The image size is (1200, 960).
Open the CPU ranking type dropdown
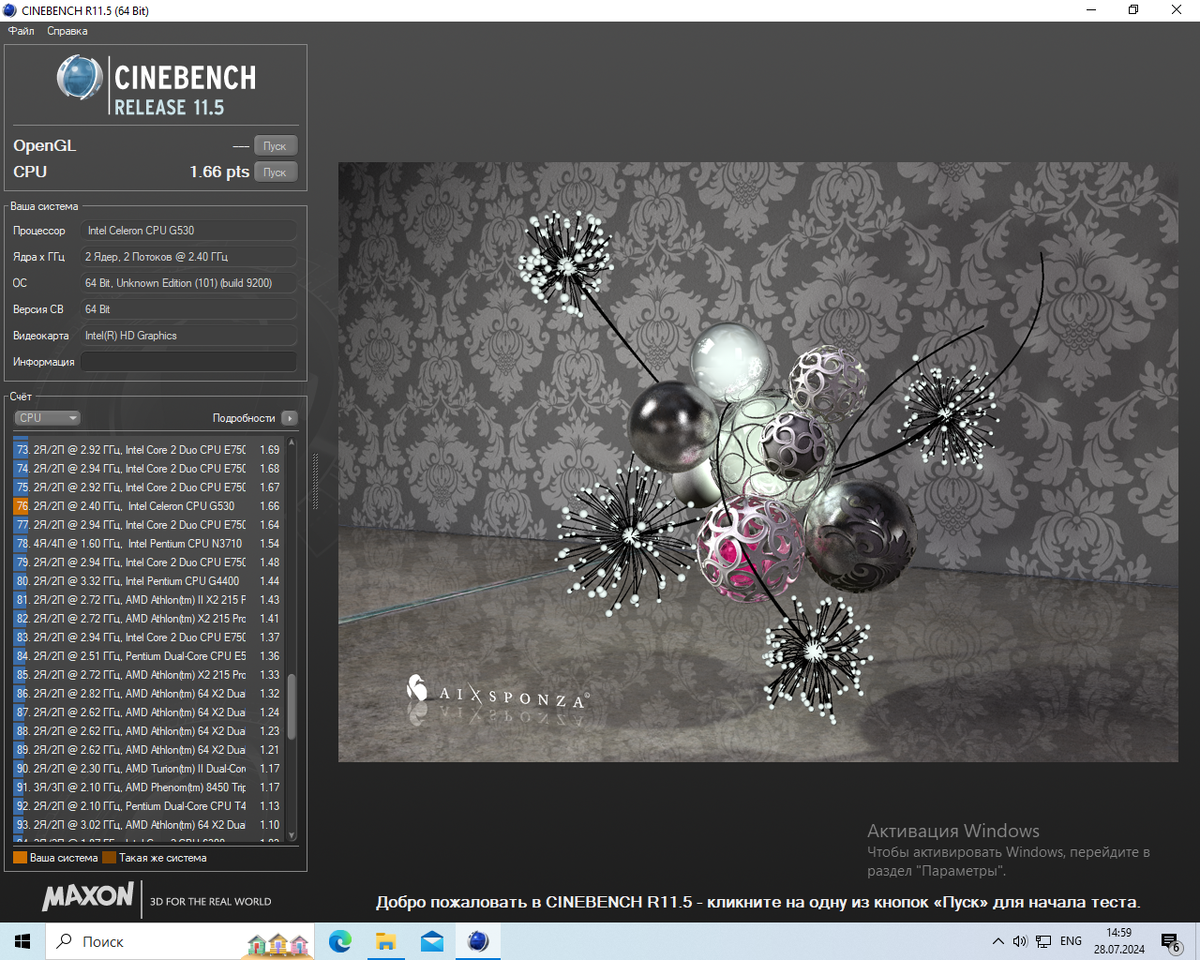pos(47,418)
